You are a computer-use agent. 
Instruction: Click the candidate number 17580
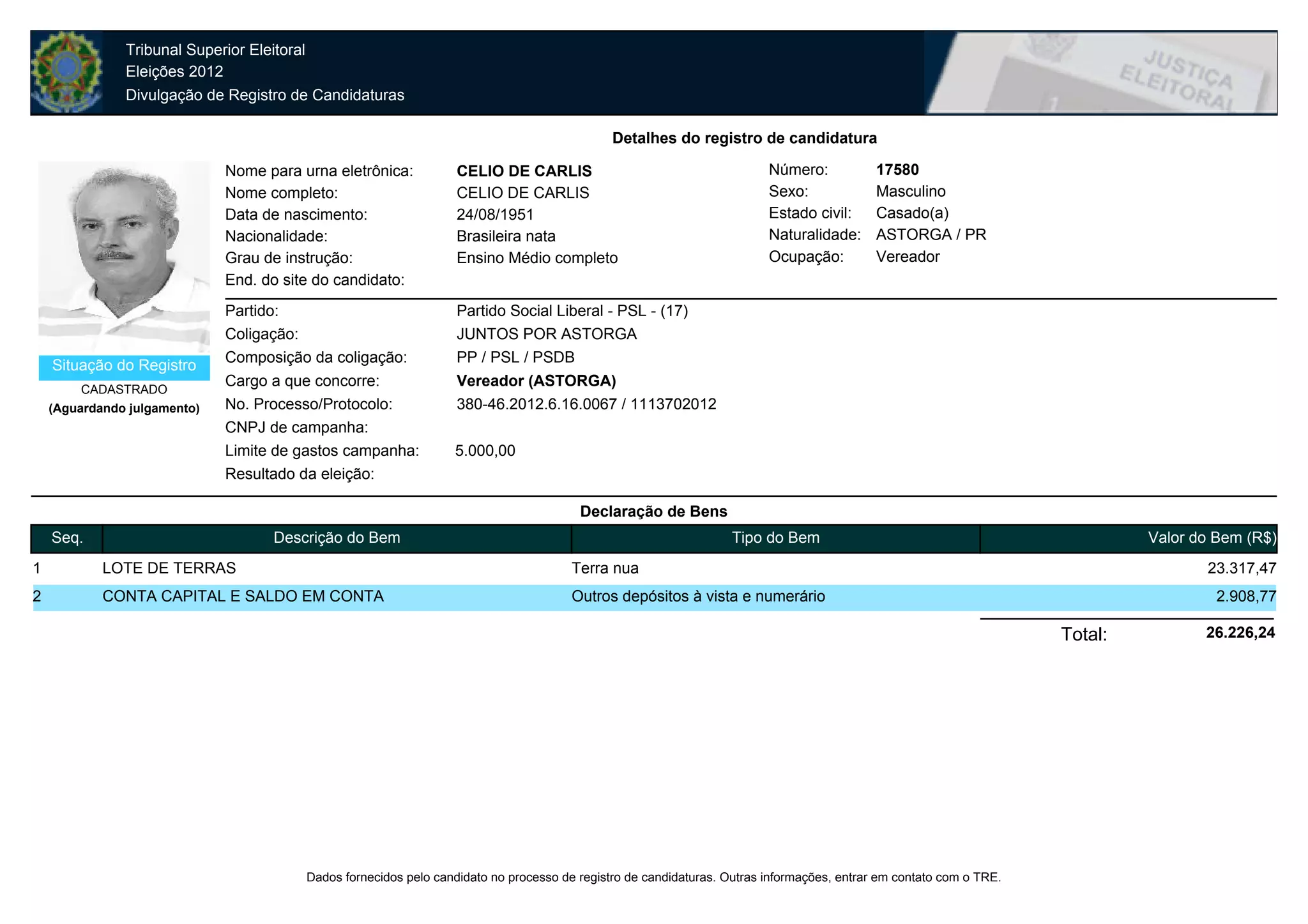point(897,170)
